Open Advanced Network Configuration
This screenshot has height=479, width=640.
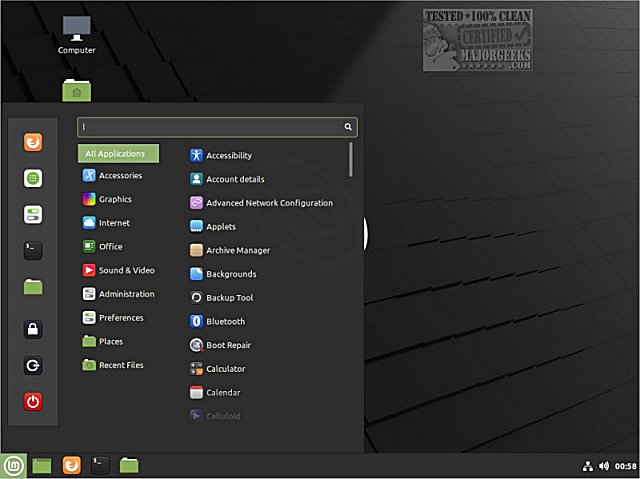pos(261,203)
